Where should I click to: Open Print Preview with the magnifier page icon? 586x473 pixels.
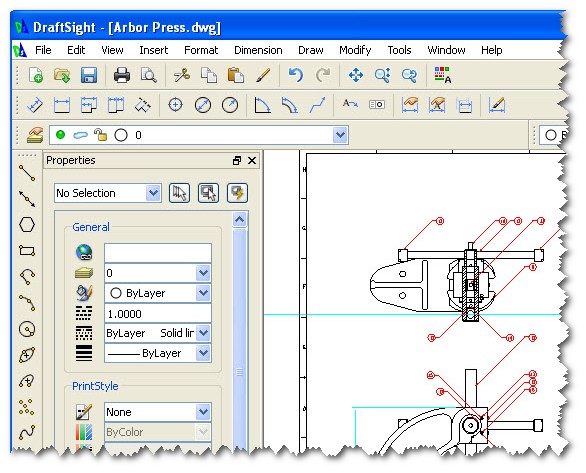point(148,75)
